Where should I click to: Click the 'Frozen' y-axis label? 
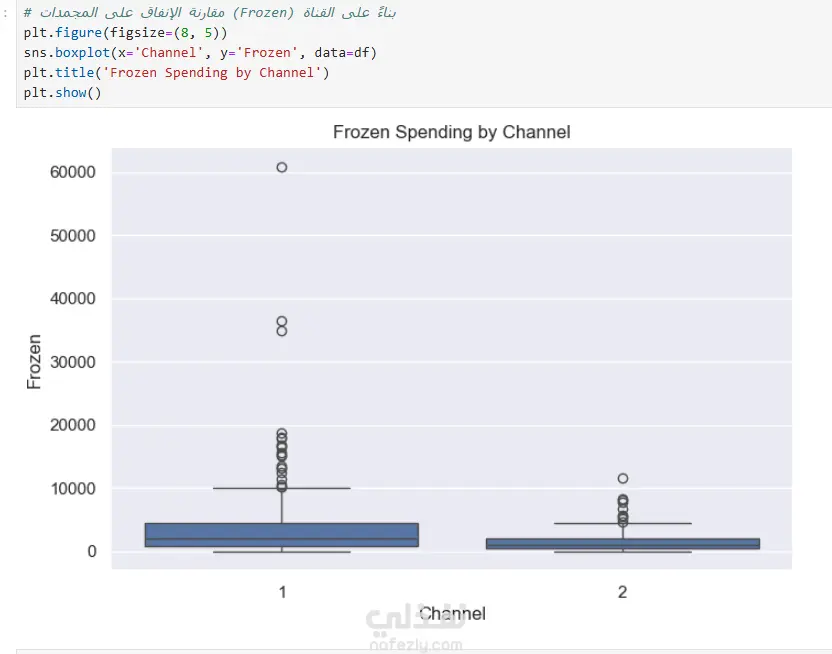point(35,361)
